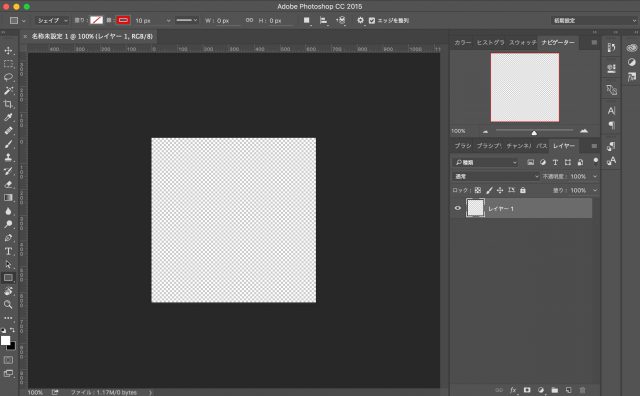640x396 pixels.
Task: Select the Healing Brush tool
Action: click(x=8, y=131)
